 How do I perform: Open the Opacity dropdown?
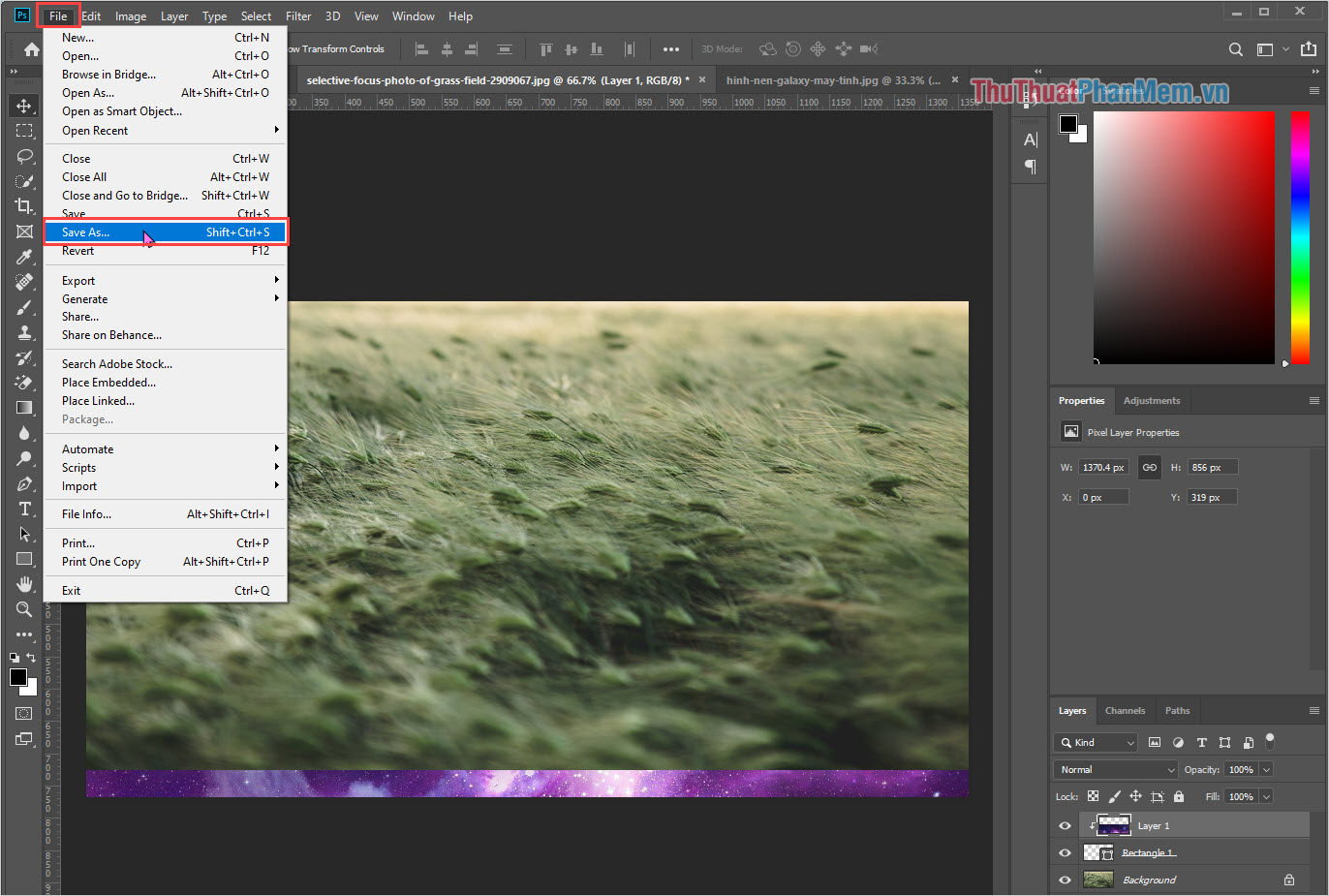click(x=1265, y=768)
